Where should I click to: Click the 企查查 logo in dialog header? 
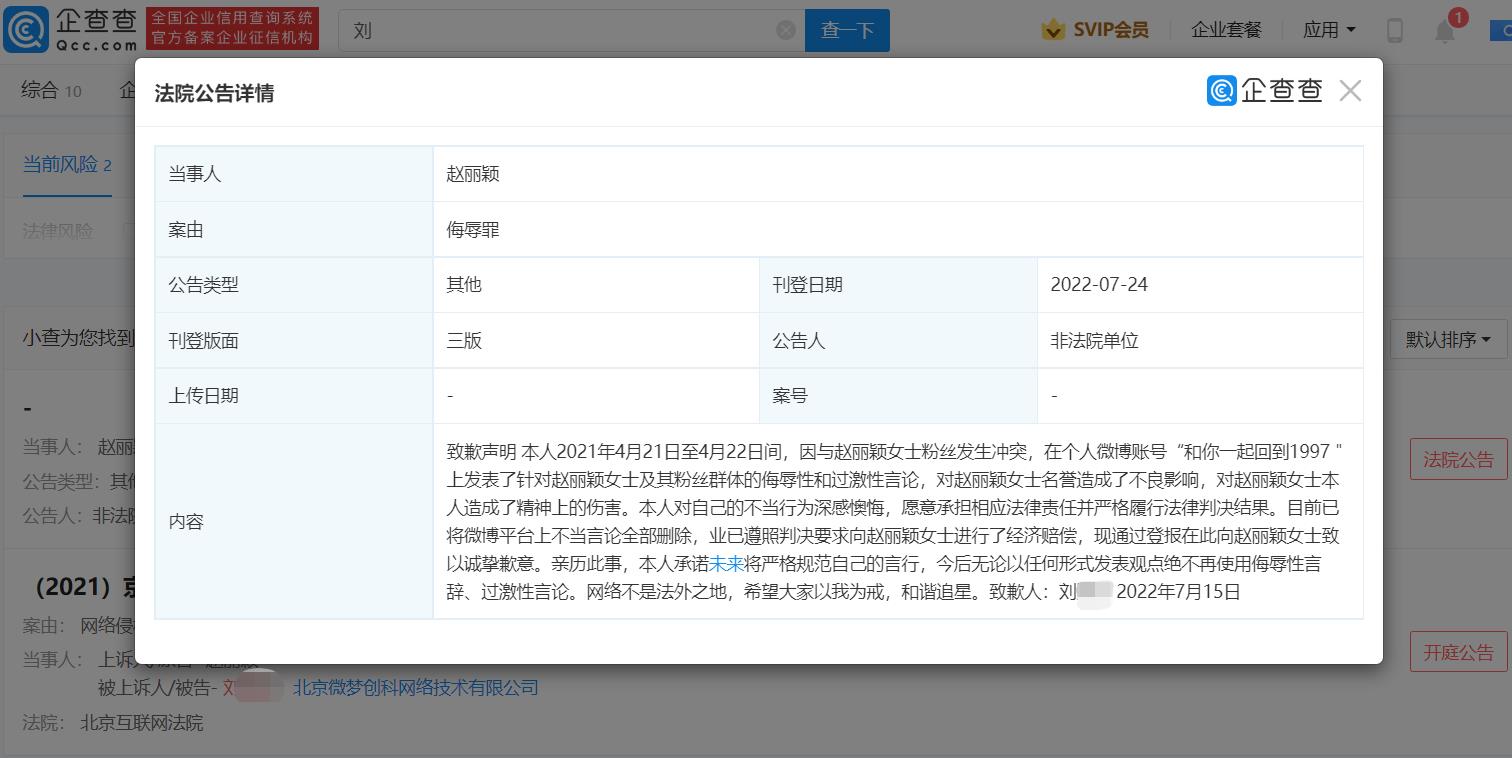click(1265, 91)
